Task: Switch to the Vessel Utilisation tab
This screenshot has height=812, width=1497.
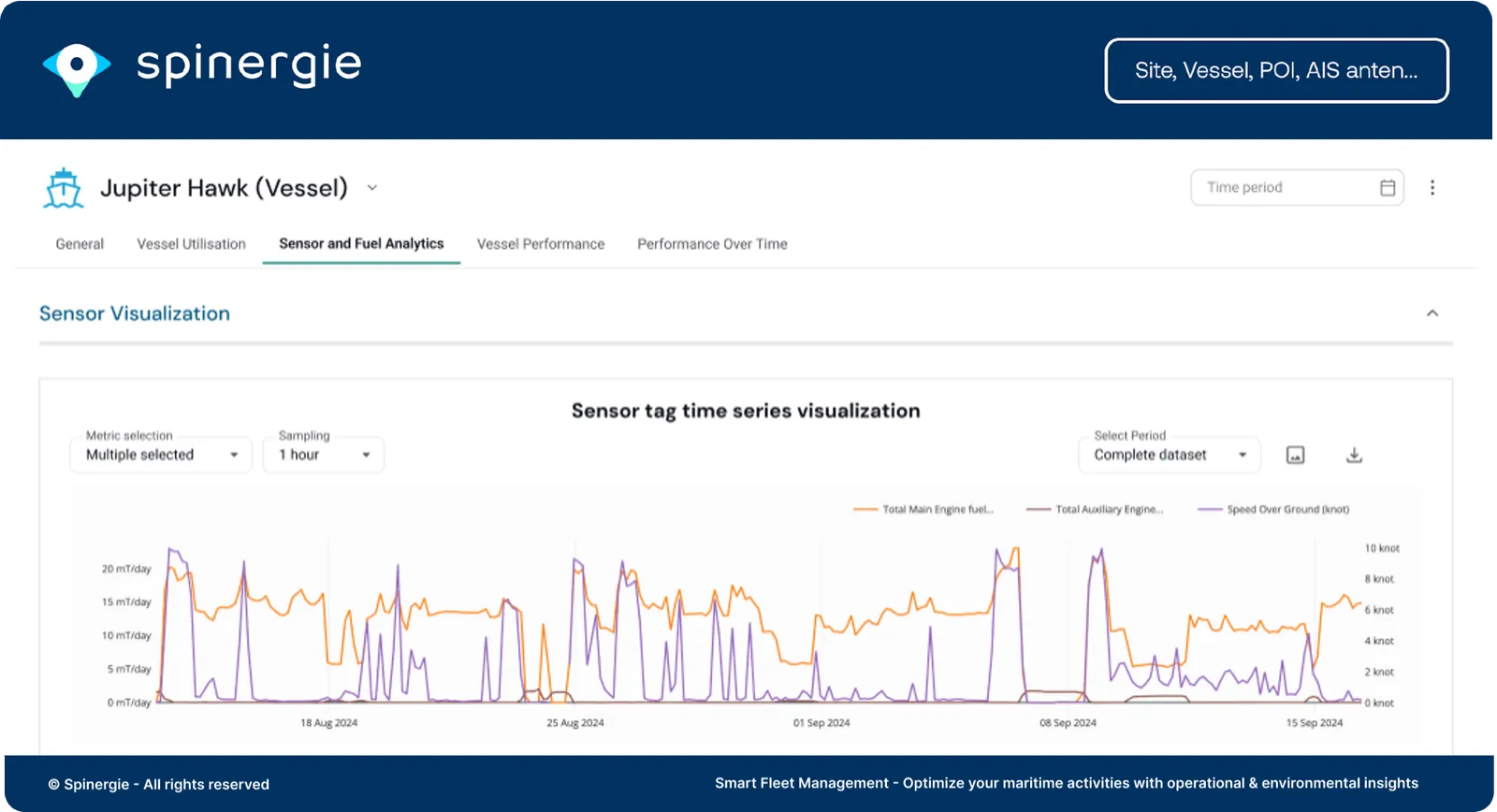Action: click(191, 244)
